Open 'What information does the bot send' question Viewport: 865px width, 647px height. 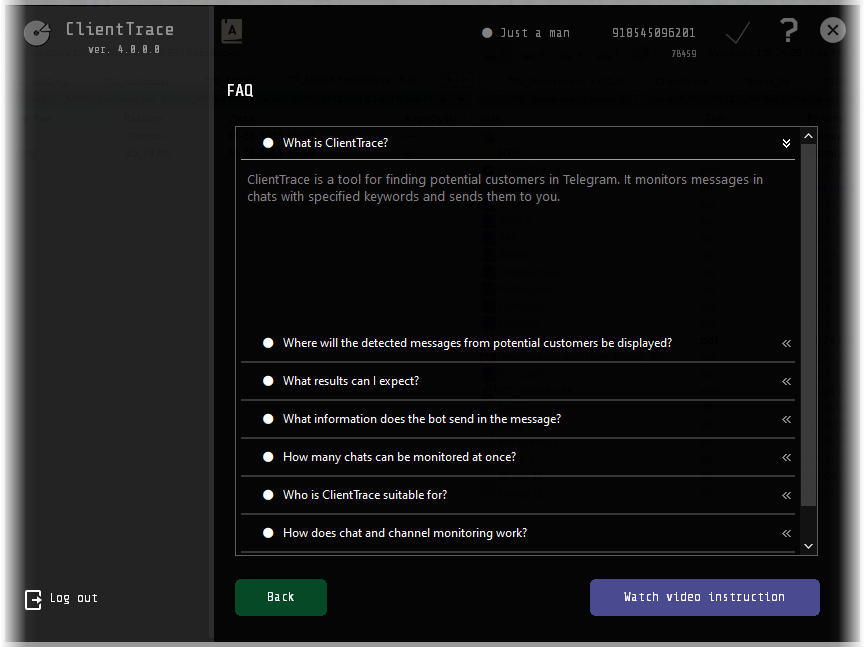(x=421, y=419)
